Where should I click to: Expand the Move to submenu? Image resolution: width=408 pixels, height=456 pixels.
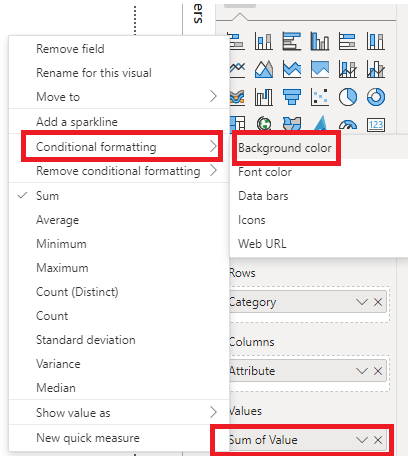[119, 97]
